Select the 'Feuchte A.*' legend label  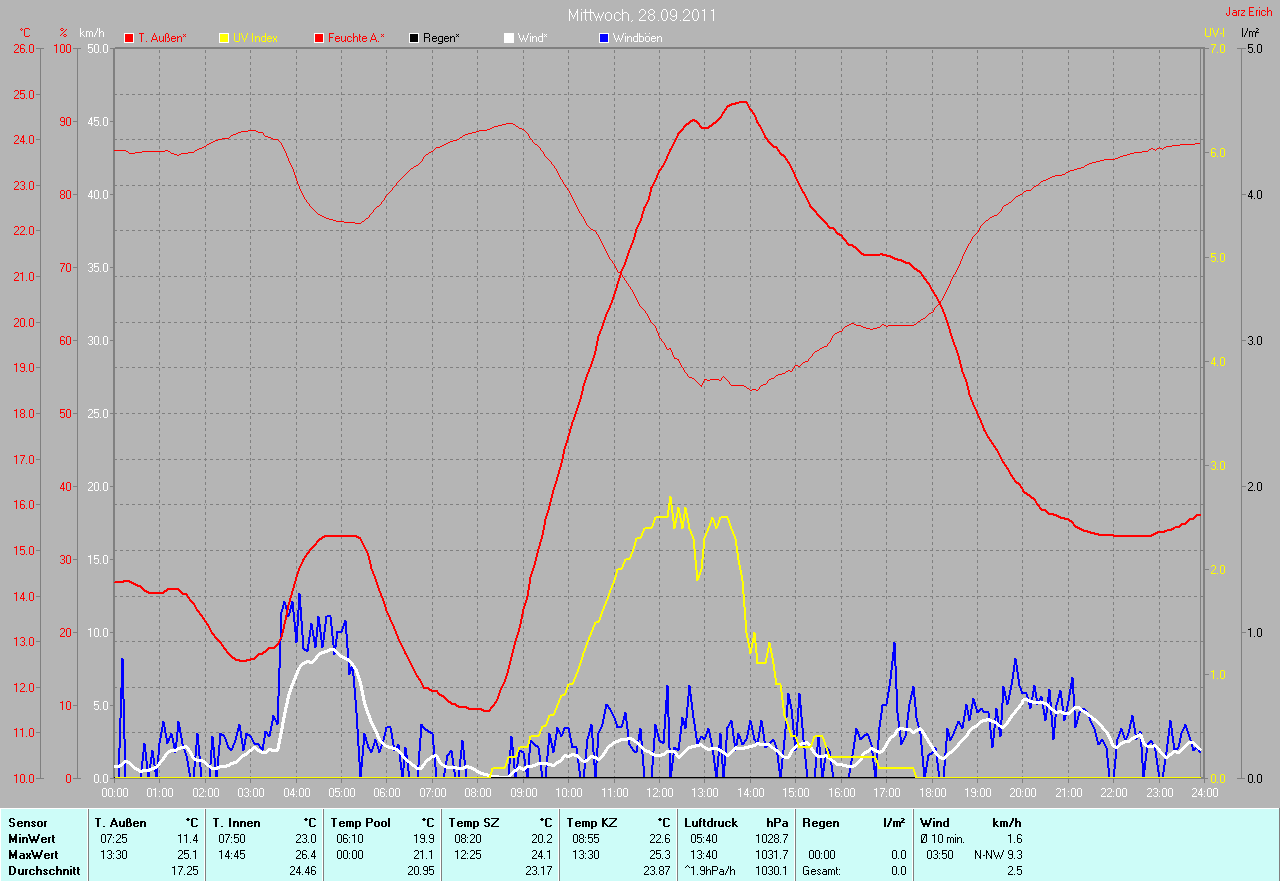[x=357, y=38]
